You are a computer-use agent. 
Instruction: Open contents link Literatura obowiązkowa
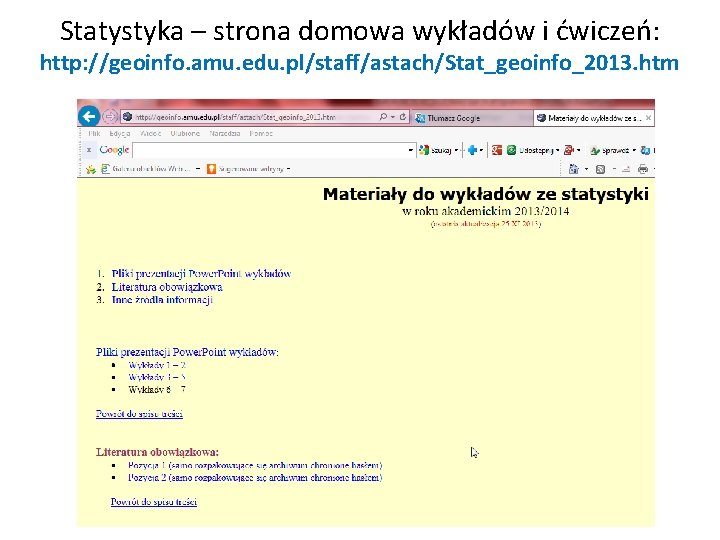(167, 287)
